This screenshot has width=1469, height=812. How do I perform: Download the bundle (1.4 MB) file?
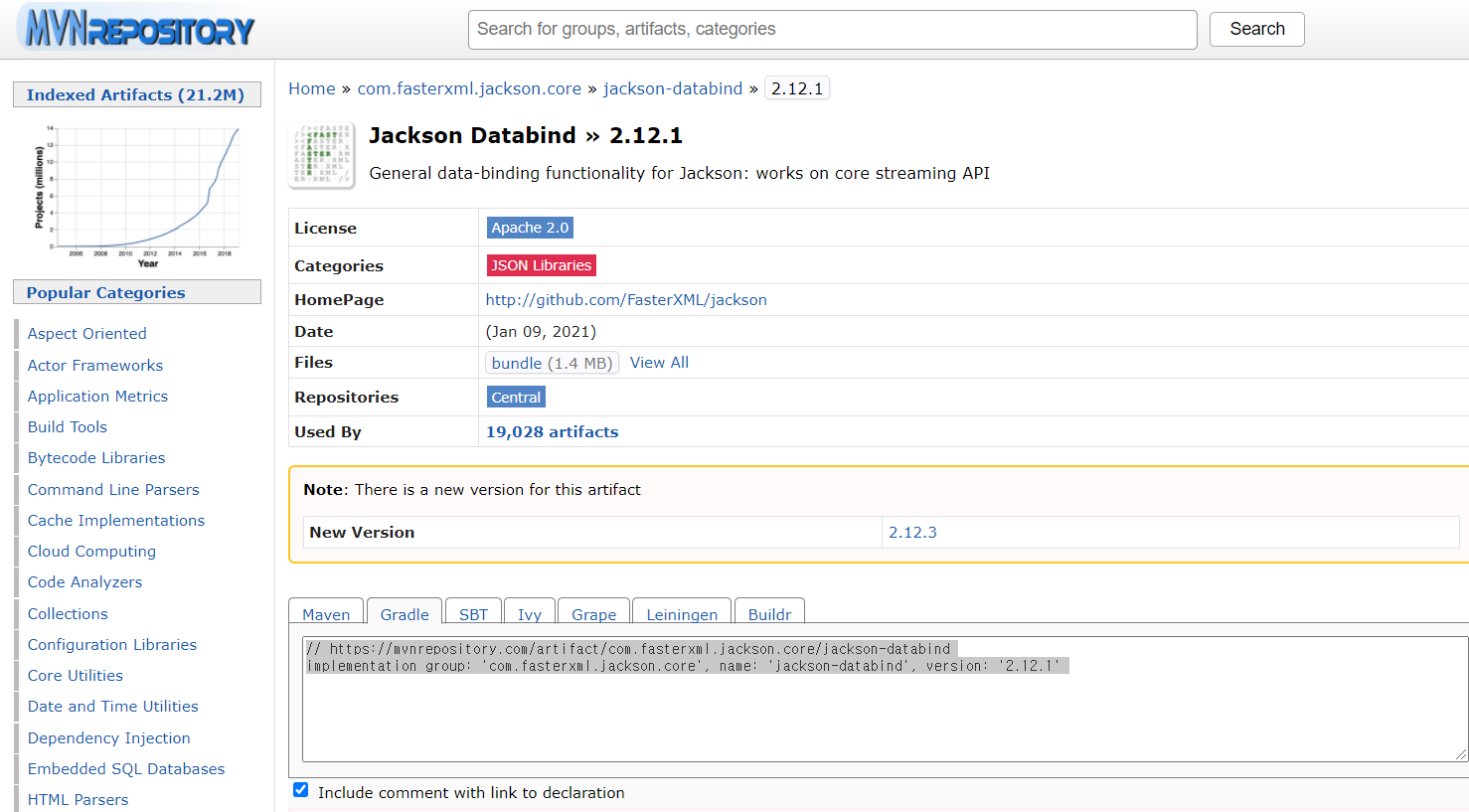[552, 363]
